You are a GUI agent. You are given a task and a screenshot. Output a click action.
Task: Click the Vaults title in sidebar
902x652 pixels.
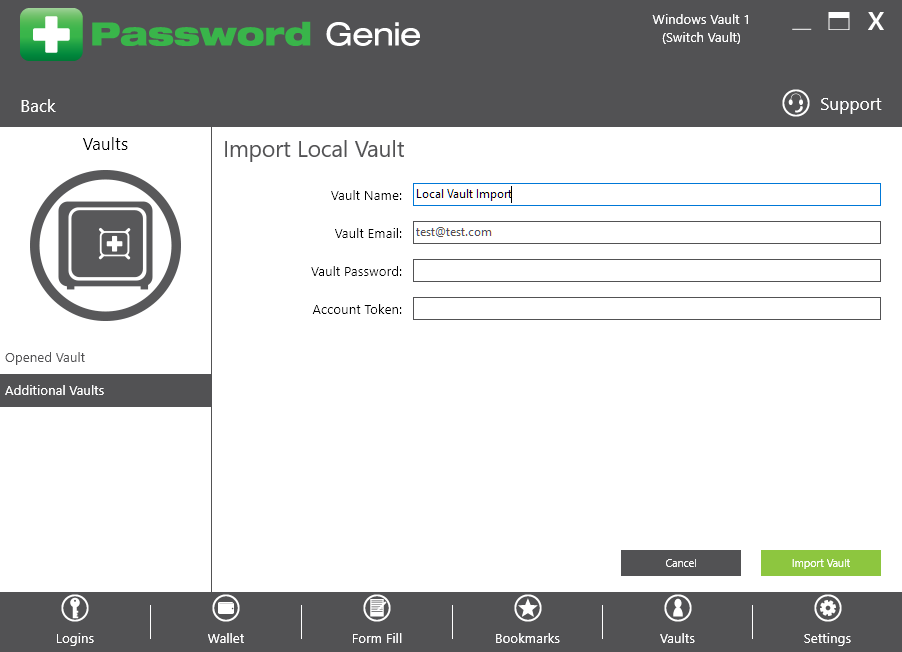(x=105, y=144)
